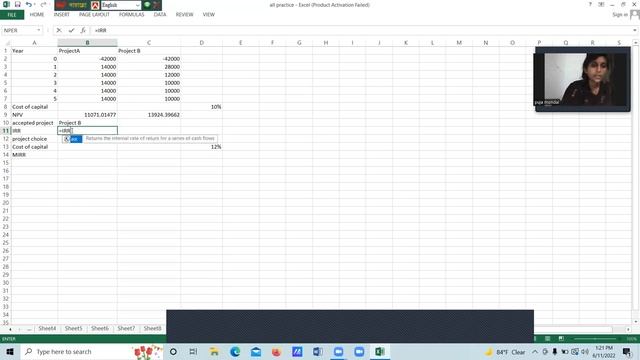Click the 12% cost of capital cell

click(202, 147)
